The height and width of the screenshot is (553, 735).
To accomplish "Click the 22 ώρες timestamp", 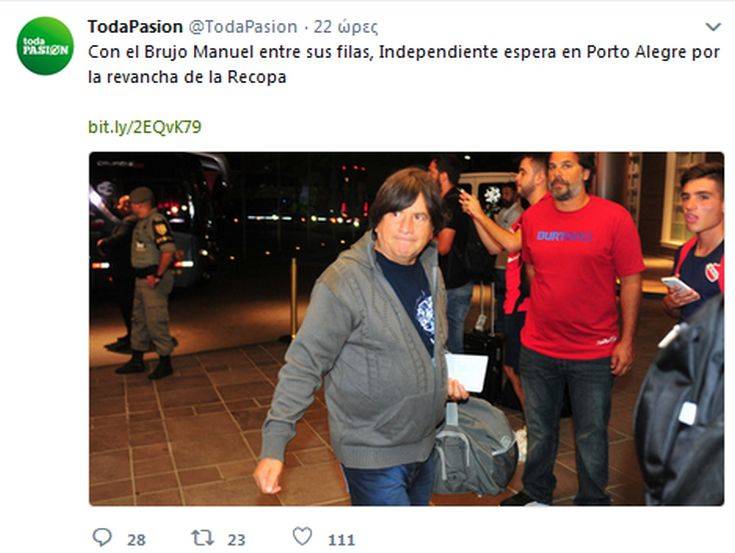I will tap(345, 27).
